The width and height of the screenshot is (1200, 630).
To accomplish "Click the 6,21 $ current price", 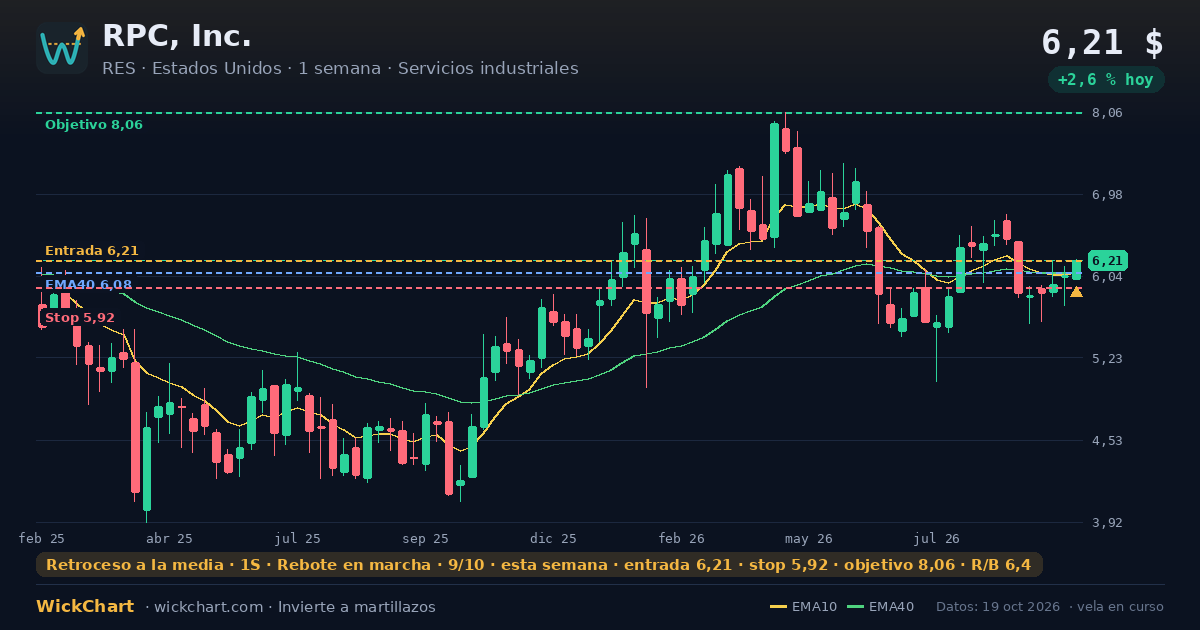I will [x=1102, y=43].
